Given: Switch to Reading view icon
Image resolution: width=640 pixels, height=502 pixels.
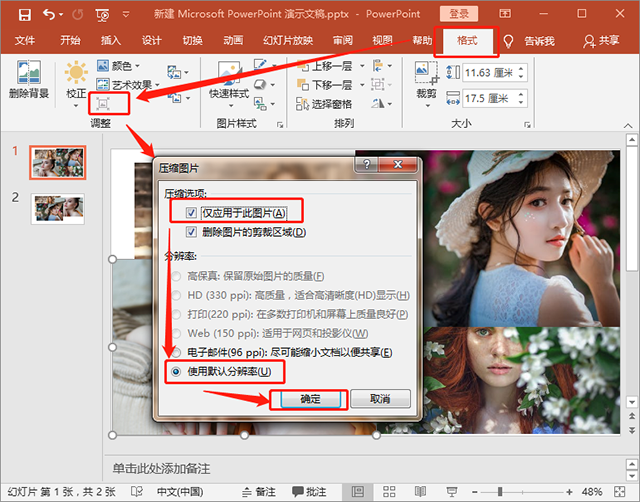Looking at the screenshot, I should [420, 491].
